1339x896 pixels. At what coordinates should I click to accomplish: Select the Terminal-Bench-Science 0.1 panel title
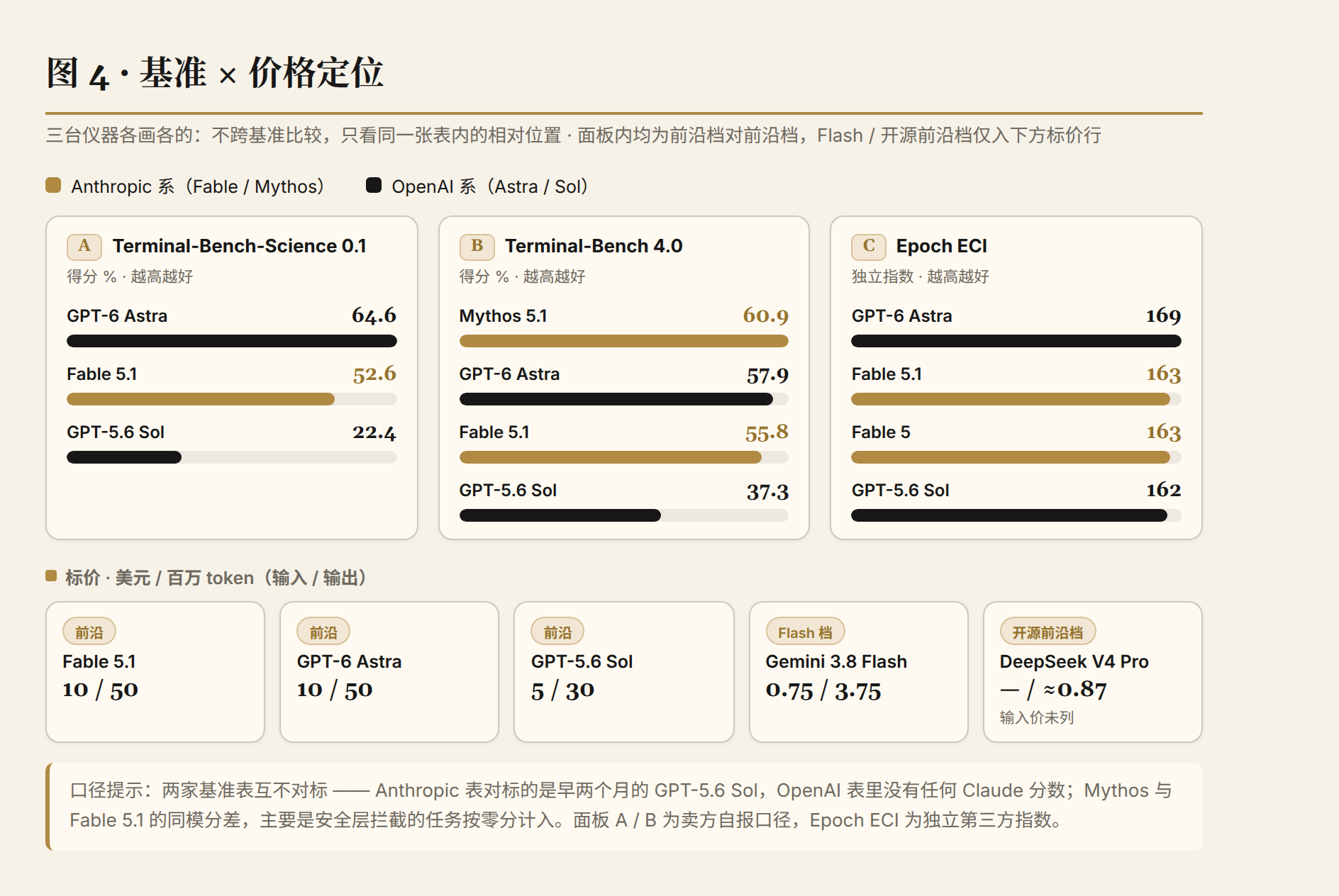240,246
